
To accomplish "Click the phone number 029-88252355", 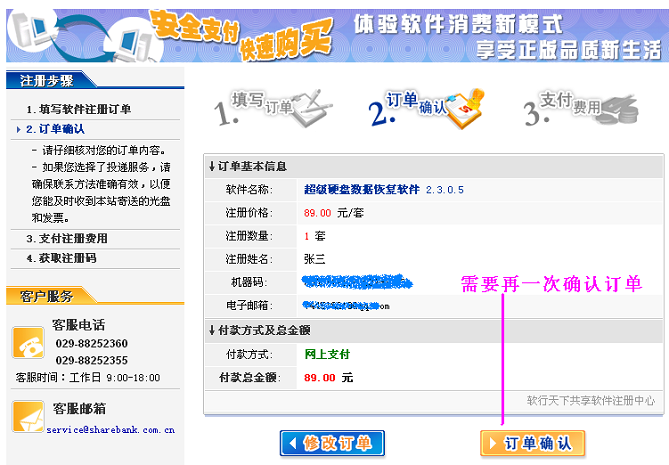I will click(91, 360).
